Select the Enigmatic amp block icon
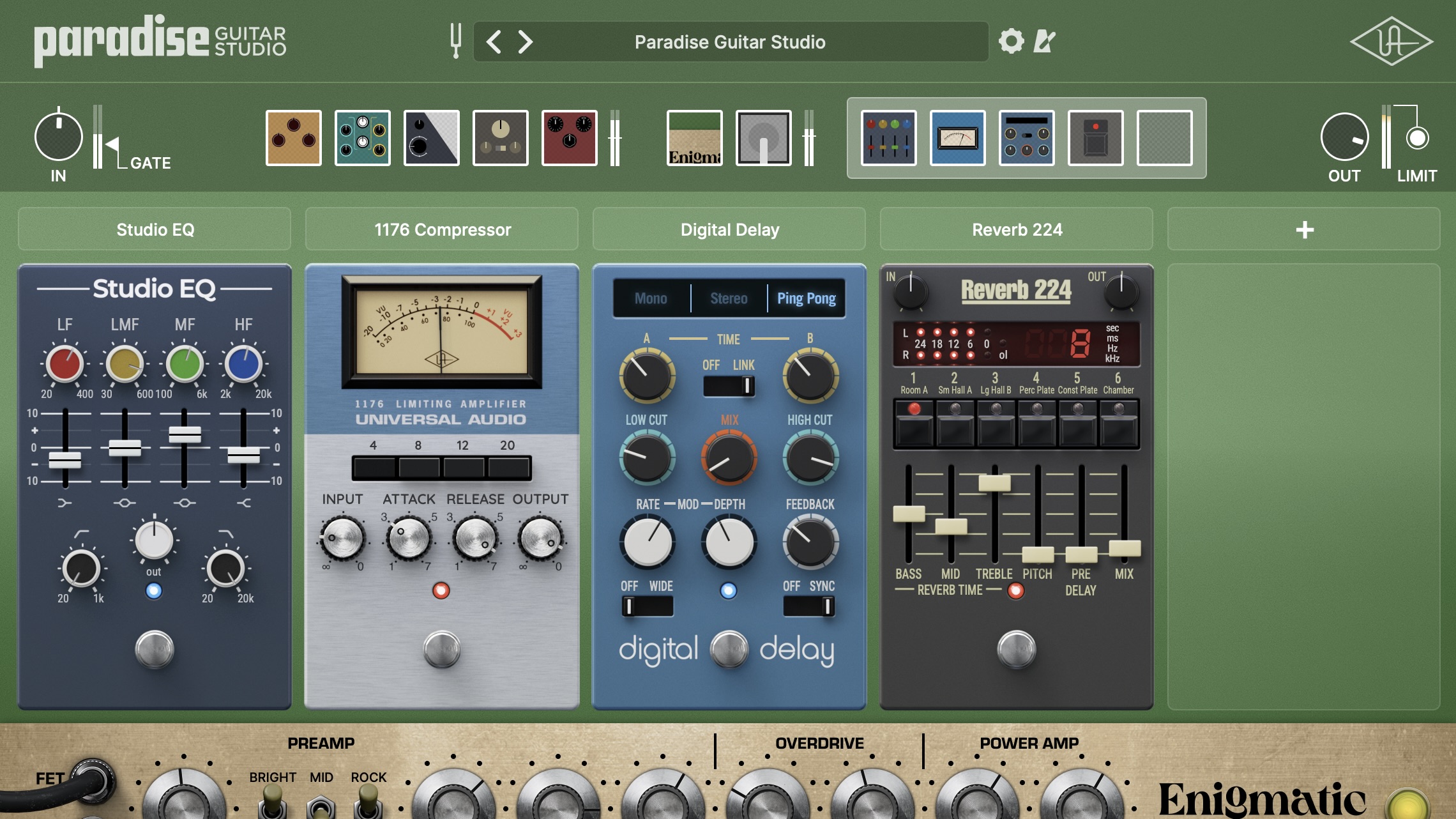The height and width of the screenshot is (819, 1456). point(694,138)
